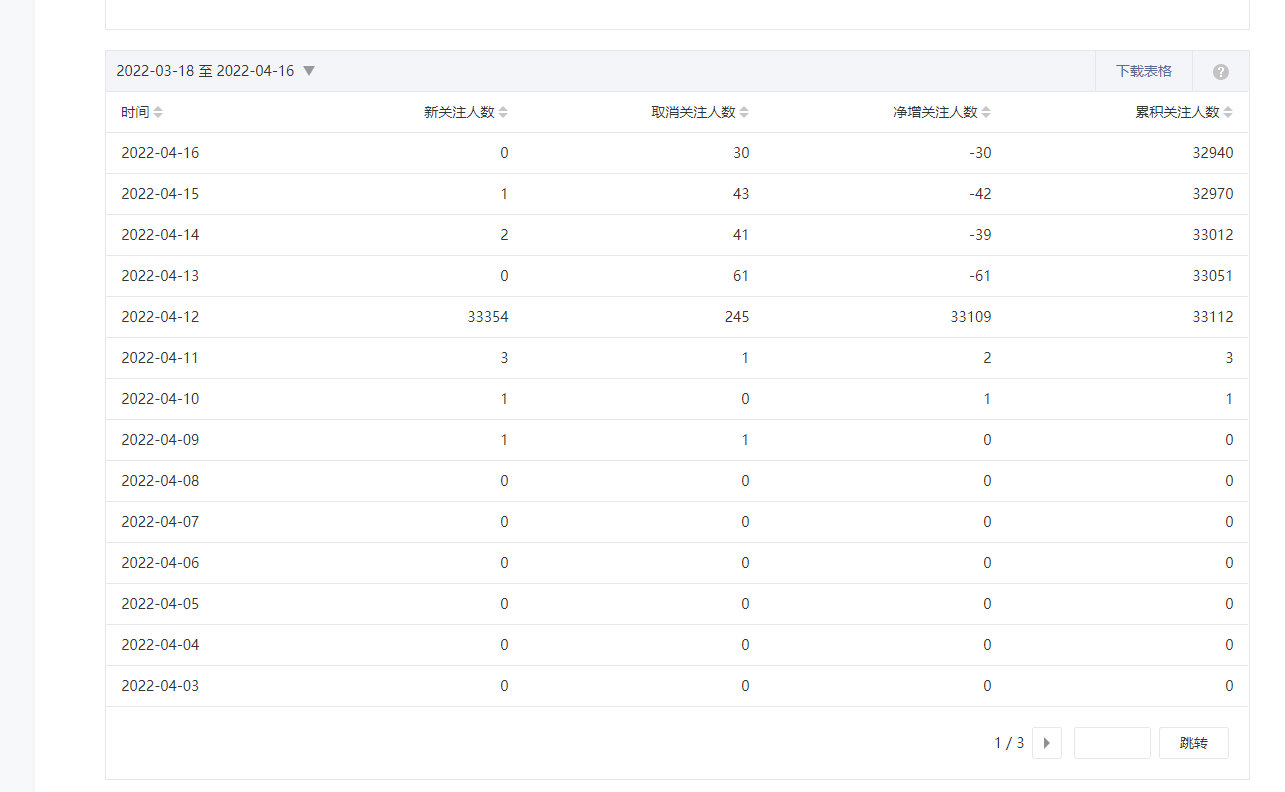
Task: Click the 1 / 3 page indicator
Action: [1008, 743]
